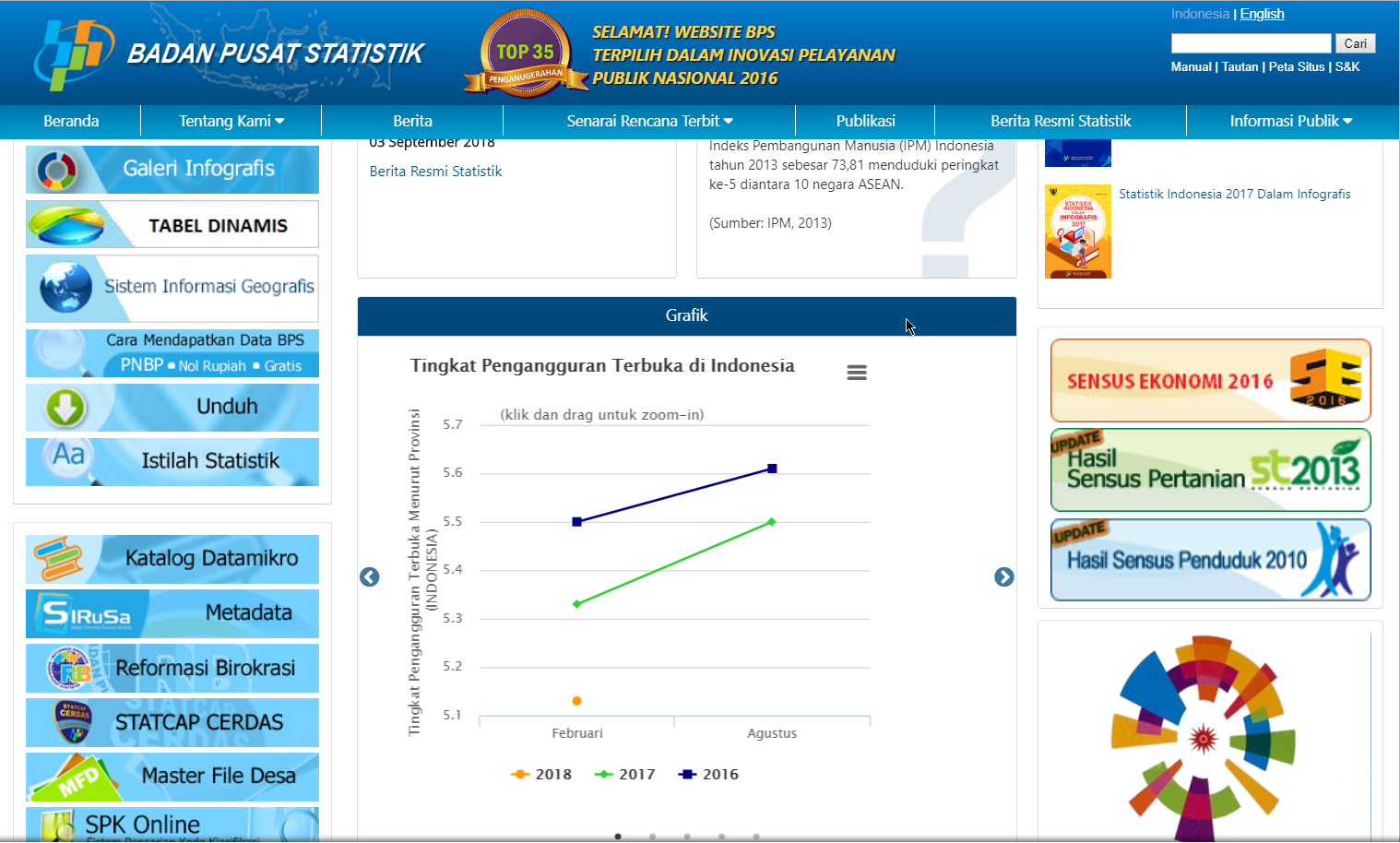Image resolution: width=1400 pixels, height=843 pixels.
Task: Open the Istilah Statistik banner
Action: (x=172, y=461)
